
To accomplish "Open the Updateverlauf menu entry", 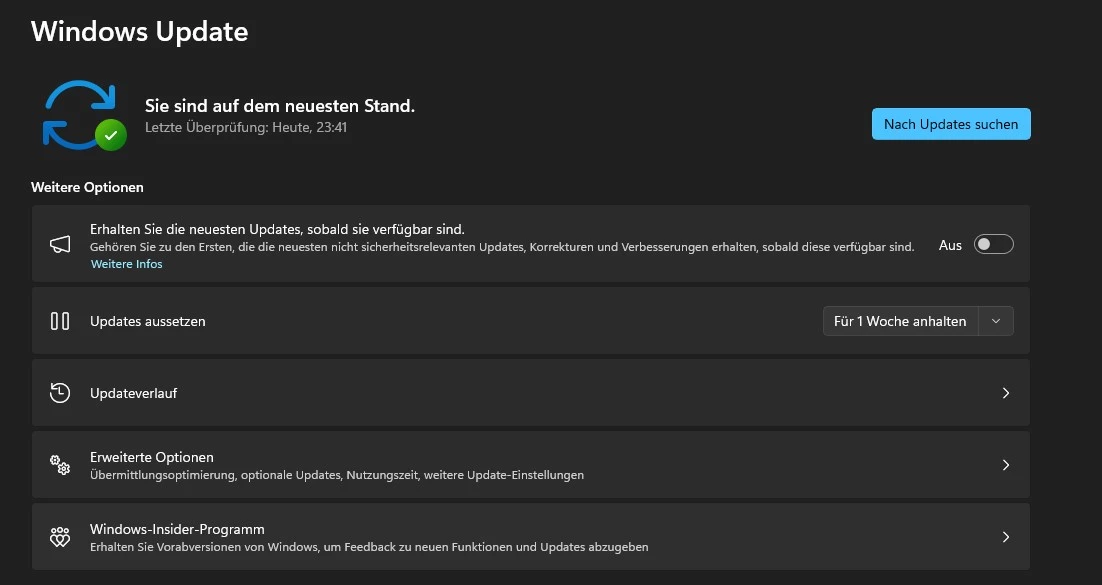I will tap(531, 393).
